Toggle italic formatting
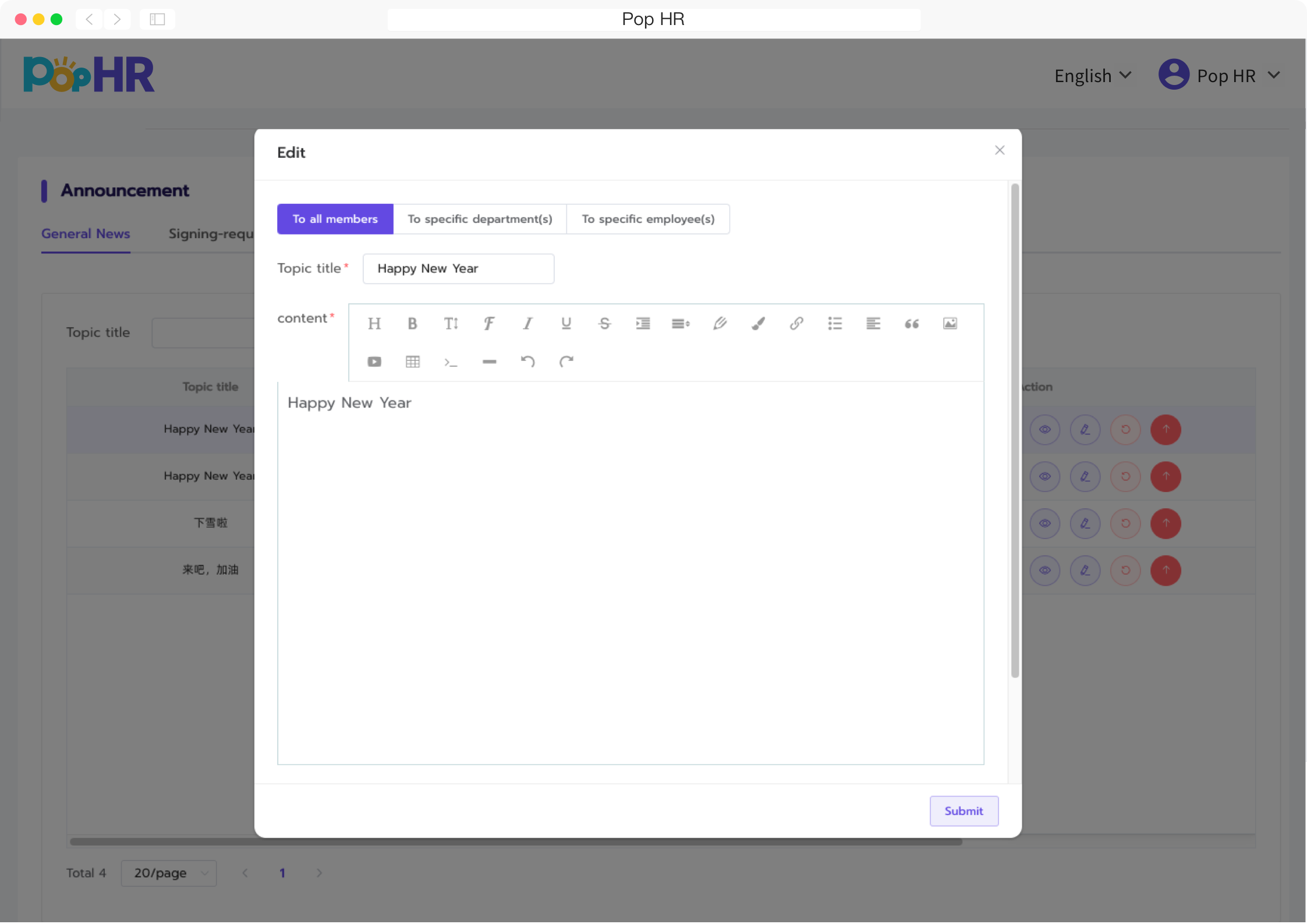1307x924 pixels. 527,324
